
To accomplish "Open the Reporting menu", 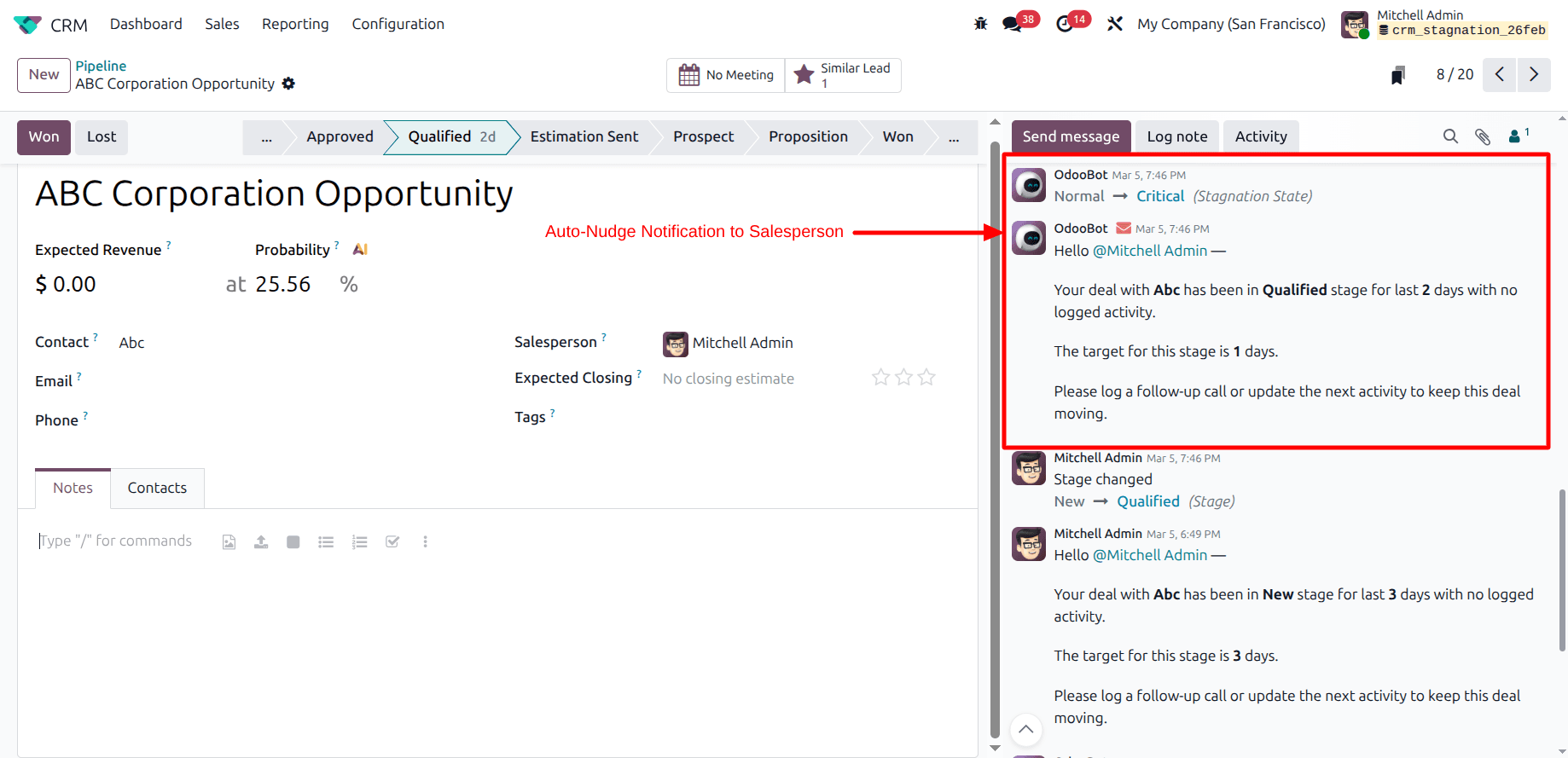I will click(295, 24).
